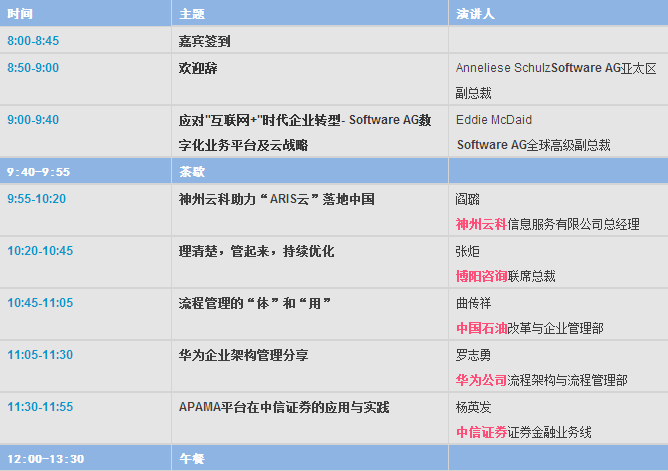
Task: Click the speaker name 曲传祥
Action: [473, 303]
